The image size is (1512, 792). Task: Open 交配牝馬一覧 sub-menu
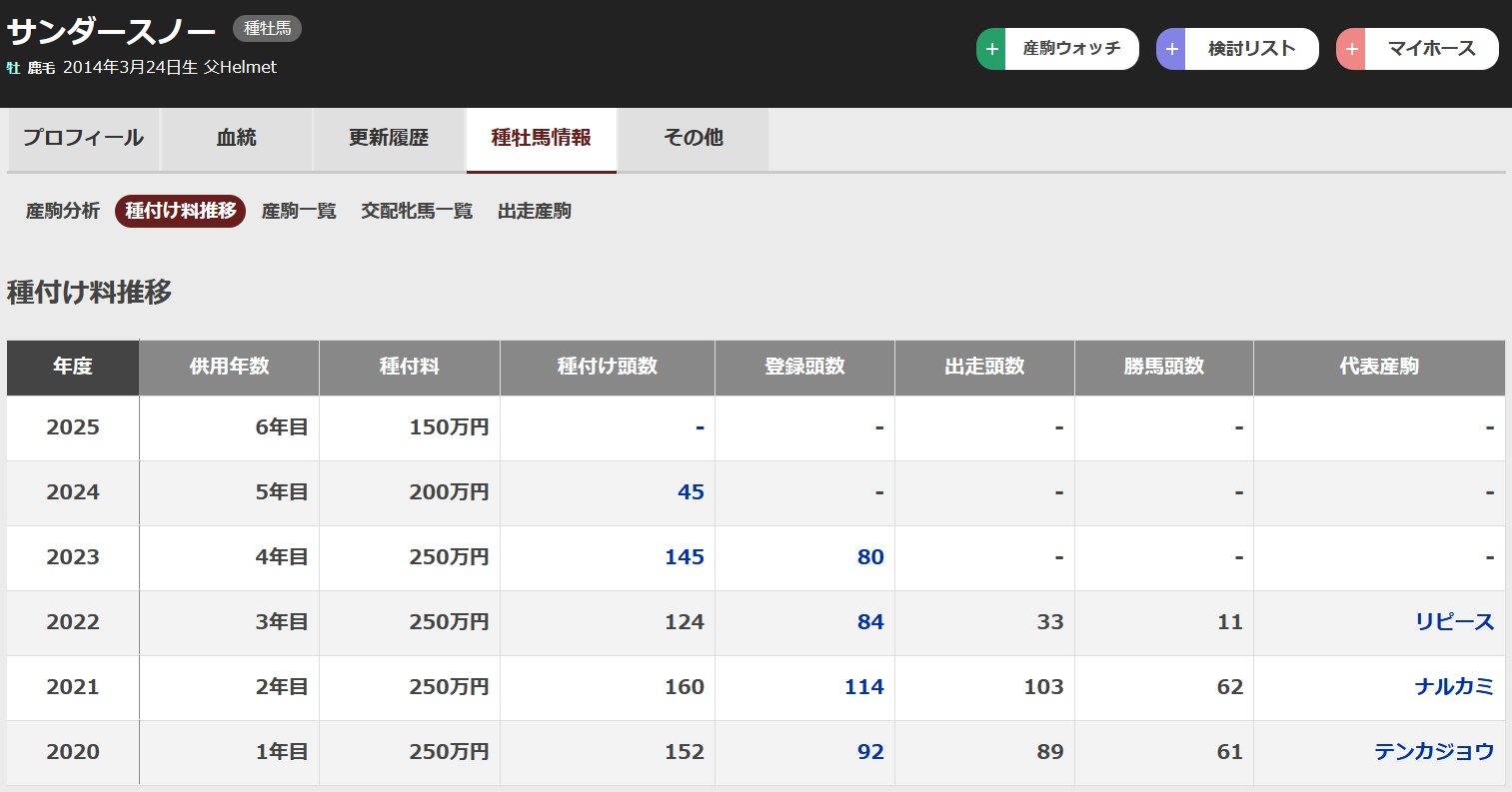417,211
